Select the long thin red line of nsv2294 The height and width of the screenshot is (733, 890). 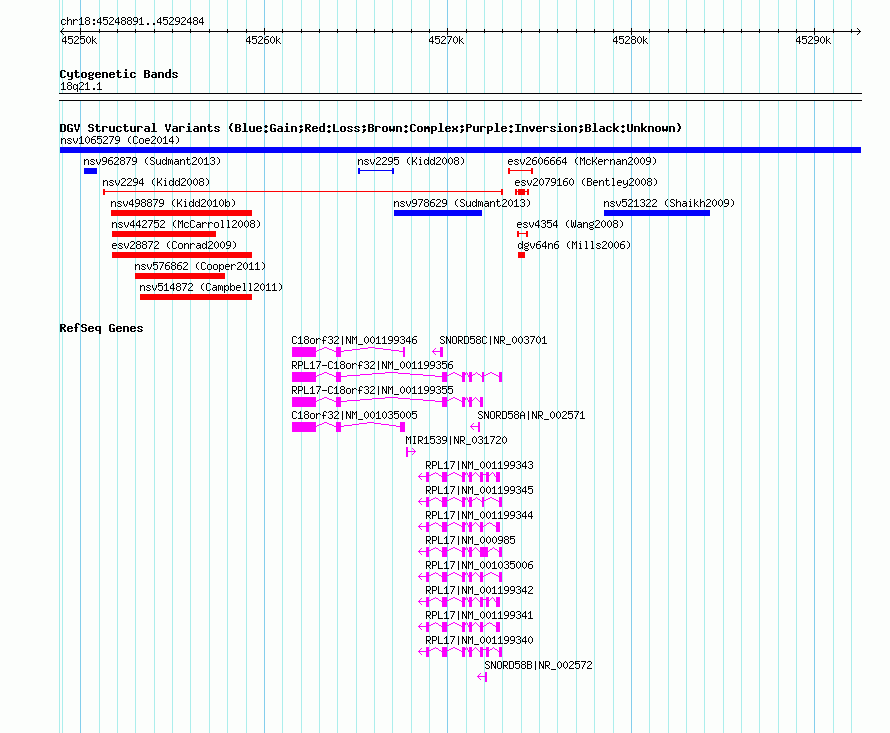[x=303, y=192]
